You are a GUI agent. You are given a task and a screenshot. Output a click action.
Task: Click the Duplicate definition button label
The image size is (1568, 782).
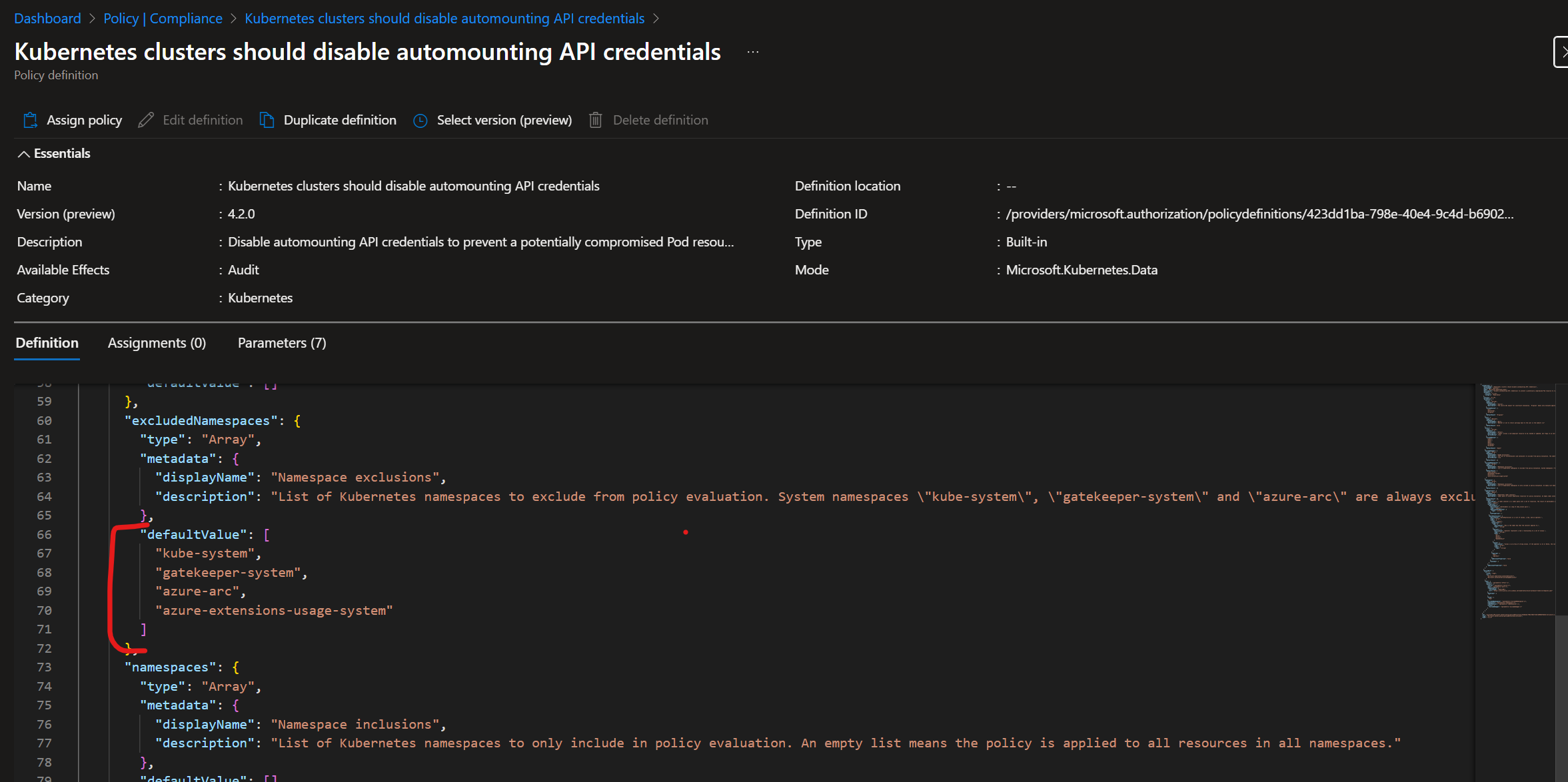point(340,120)
